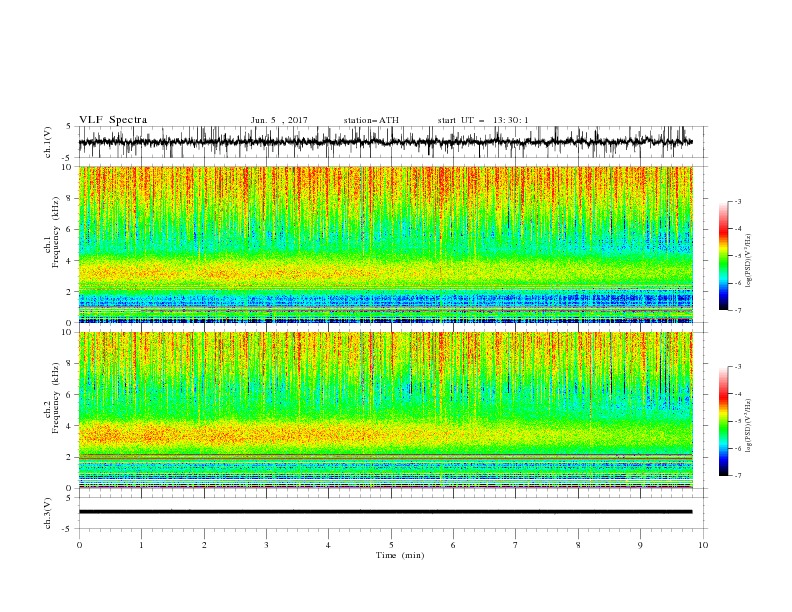Click the "-4" label on the ch.2 color bar
792x612 pixels.
pos(738,394)
